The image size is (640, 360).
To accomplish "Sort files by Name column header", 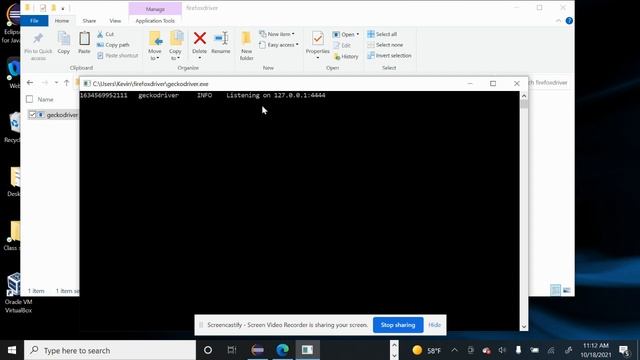I will (45, 99).
